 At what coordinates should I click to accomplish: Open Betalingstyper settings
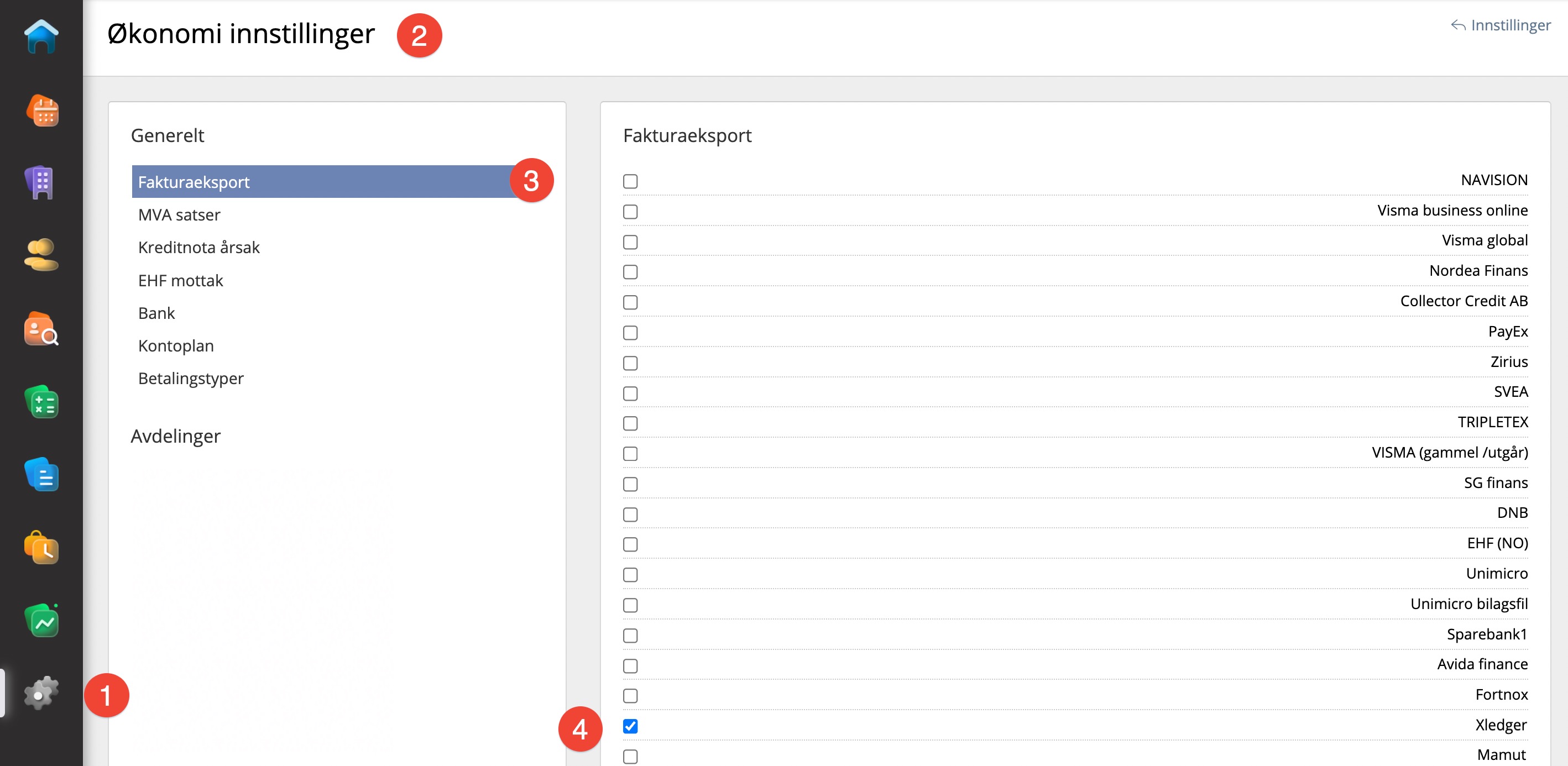(x=191, y=379)
